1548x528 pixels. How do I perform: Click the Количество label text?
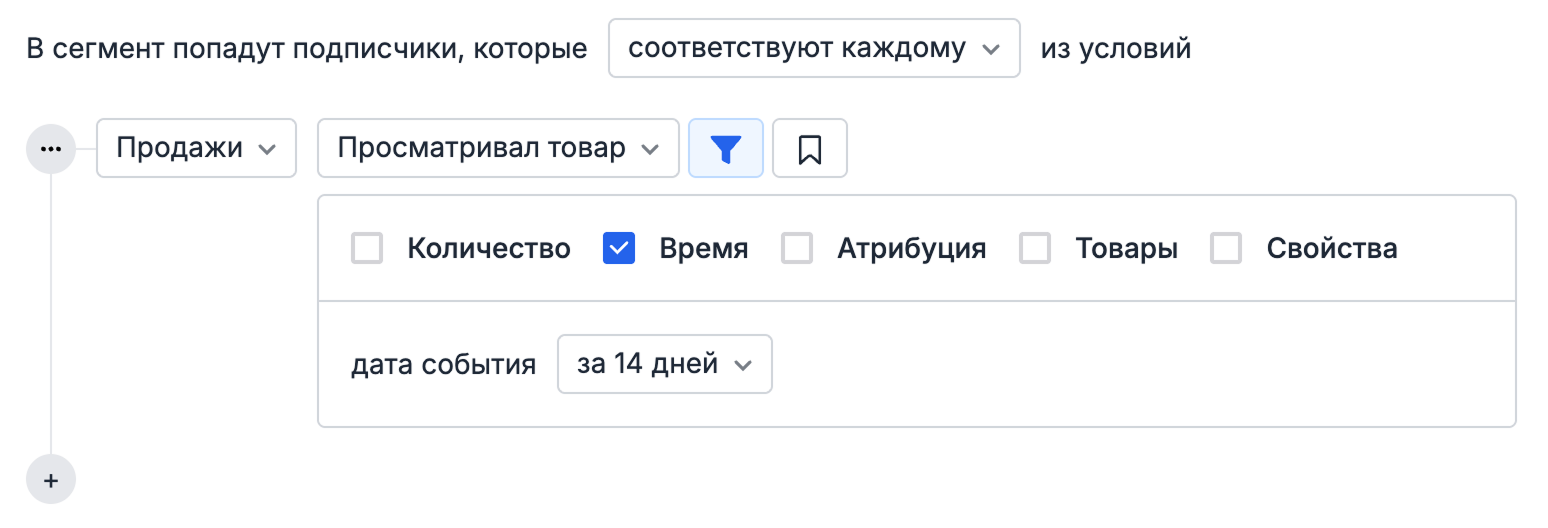coord(489,249)
